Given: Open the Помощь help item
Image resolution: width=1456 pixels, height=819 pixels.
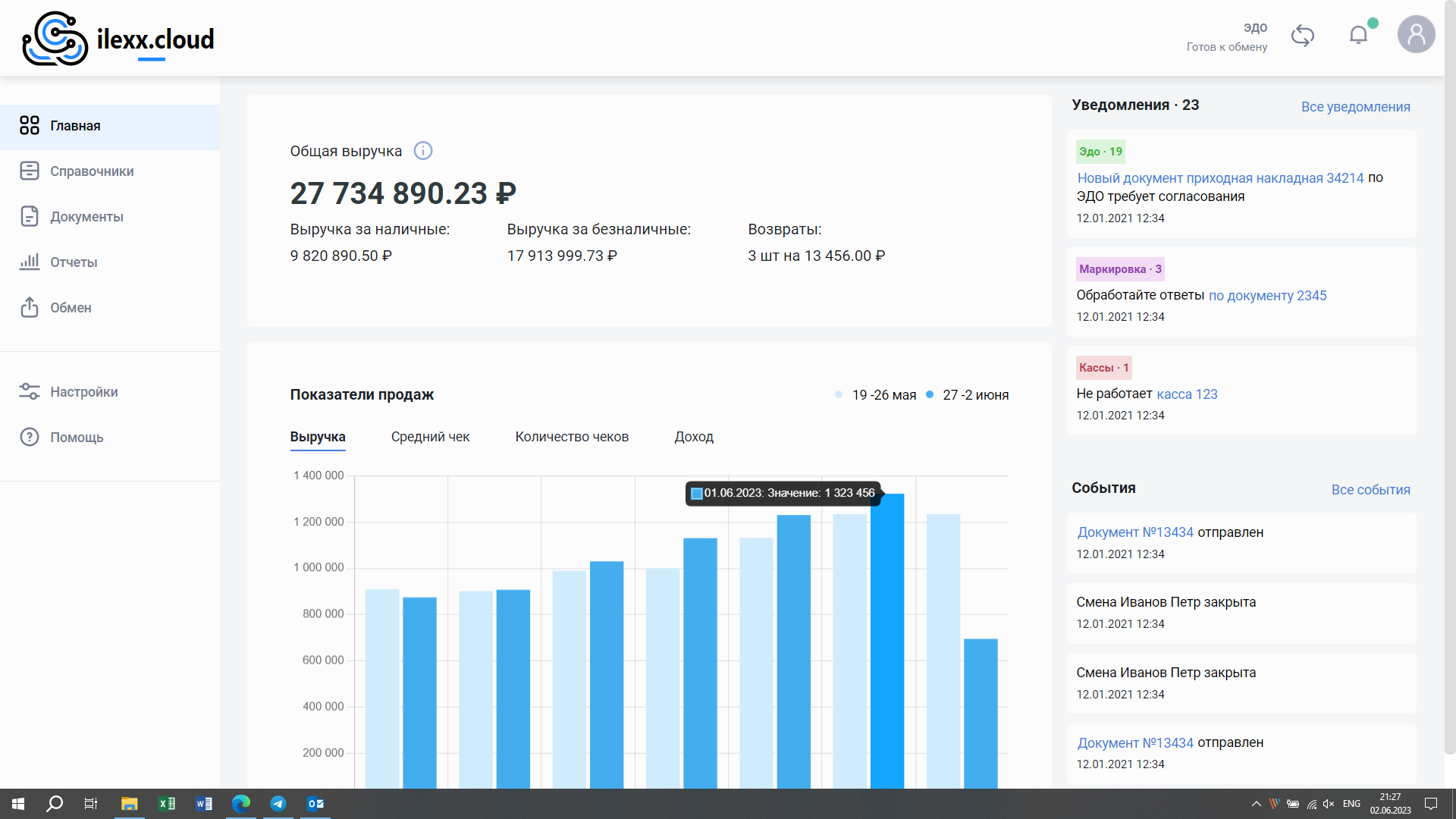Looking at the screenshot, I should (77, 438).
